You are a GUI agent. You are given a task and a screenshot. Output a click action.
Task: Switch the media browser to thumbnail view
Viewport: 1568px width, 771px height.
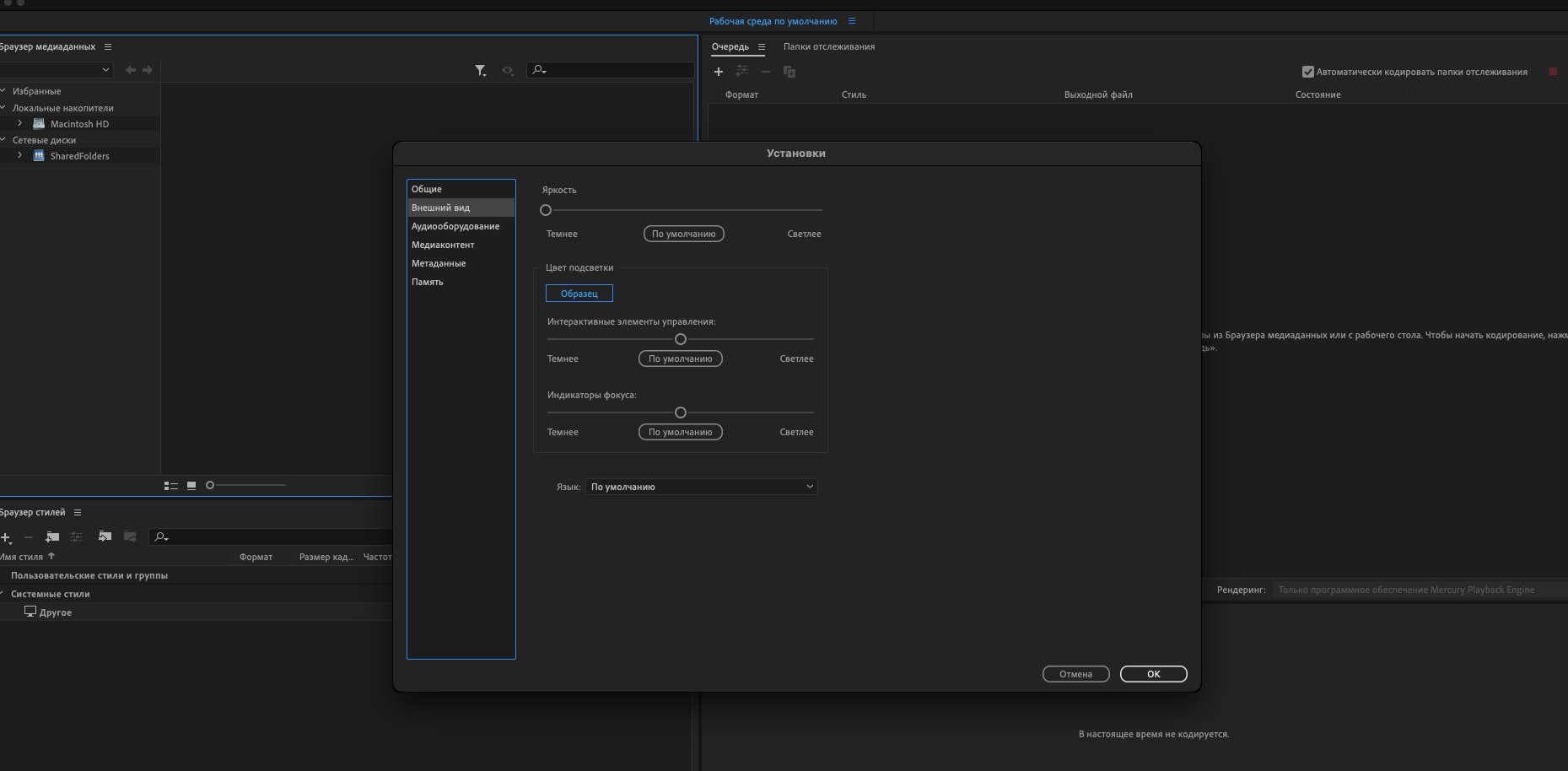click(x=191, y=486)
